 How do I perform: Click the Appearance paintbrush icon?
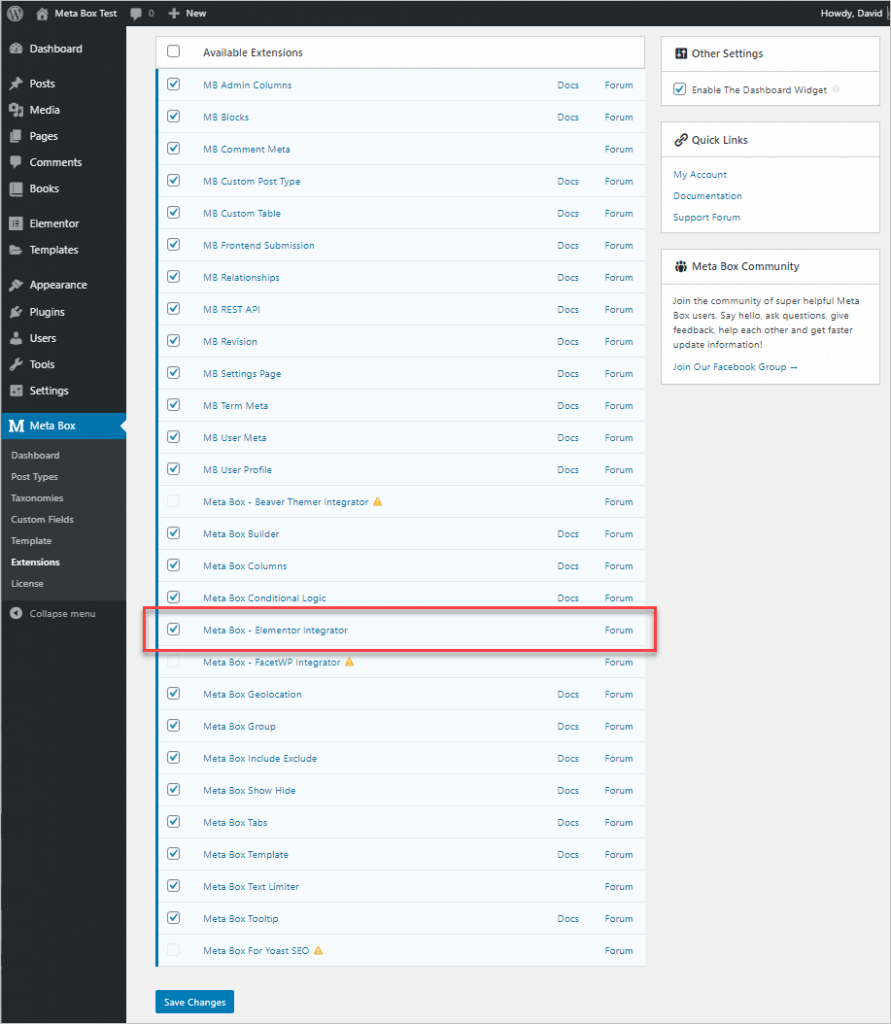pyautogui.click(x=15, y=285)
